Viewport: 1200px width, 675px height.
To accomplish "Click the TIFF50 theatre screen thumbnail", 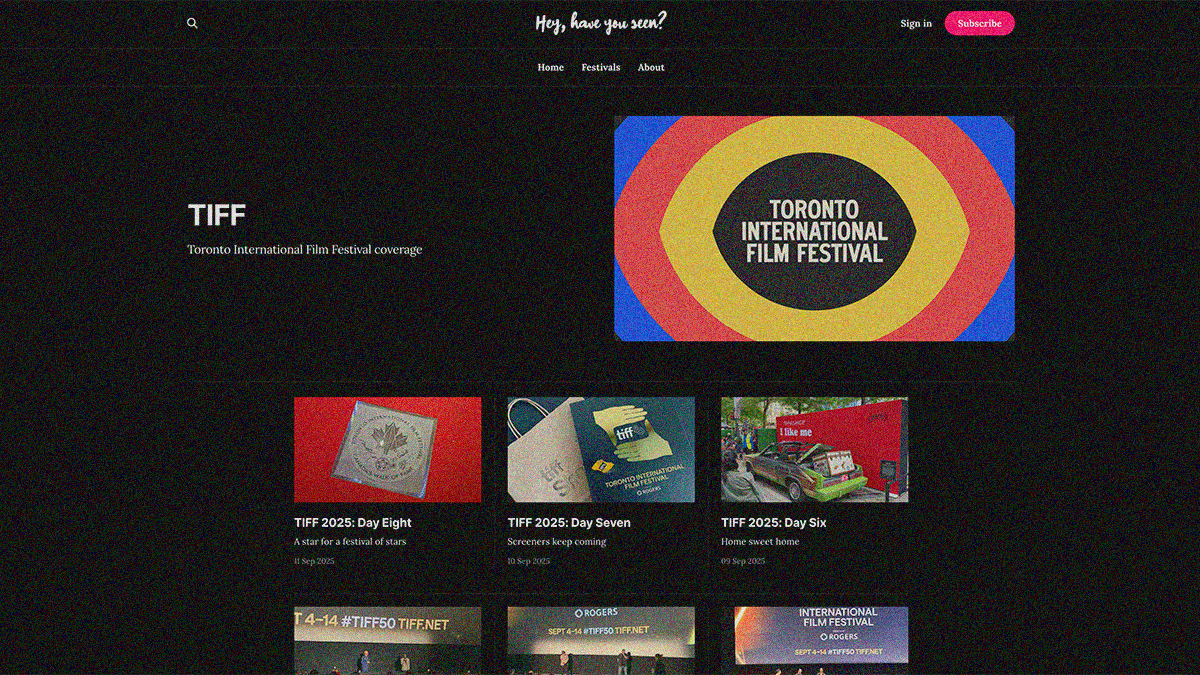I will click(x=387, y=638).
